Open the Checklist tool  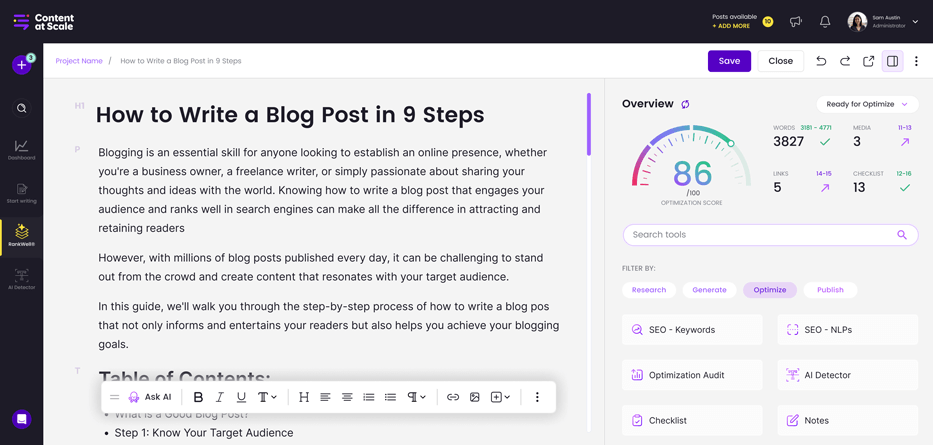click(x=692, y=420)
